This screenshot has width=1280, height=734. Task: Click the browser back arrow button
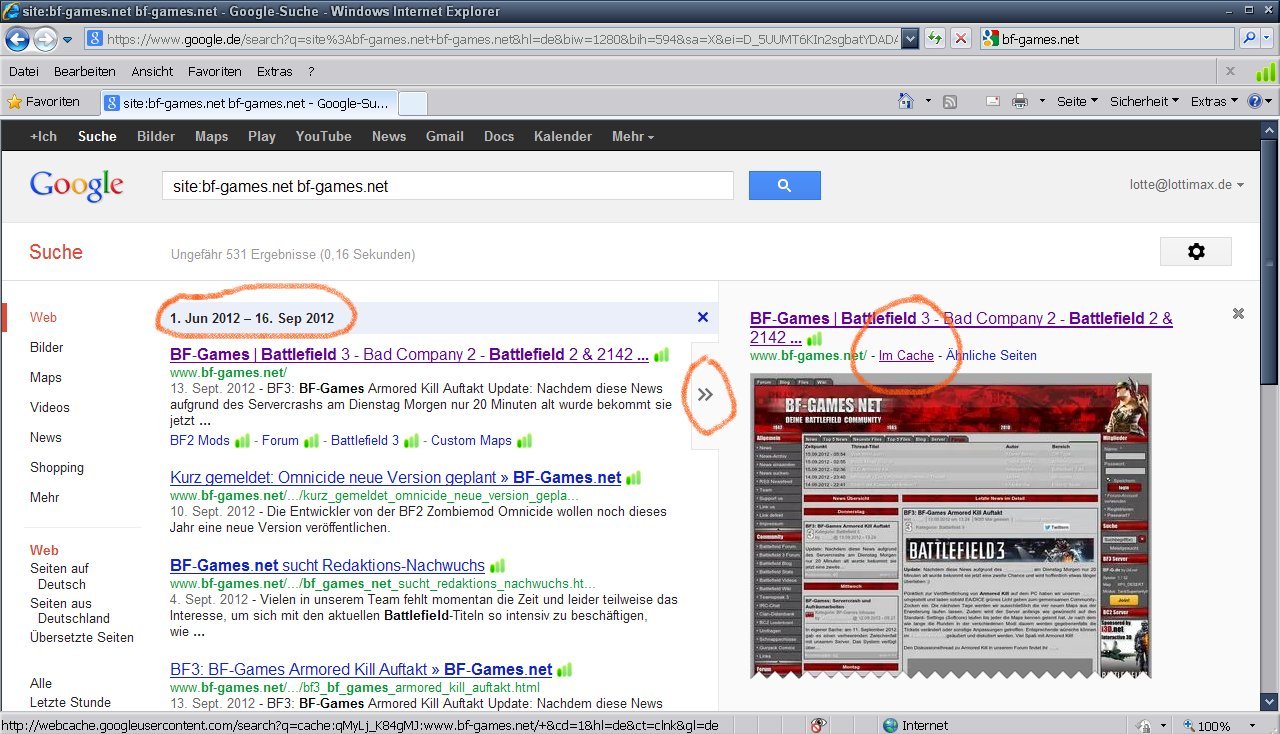[18, 39]
